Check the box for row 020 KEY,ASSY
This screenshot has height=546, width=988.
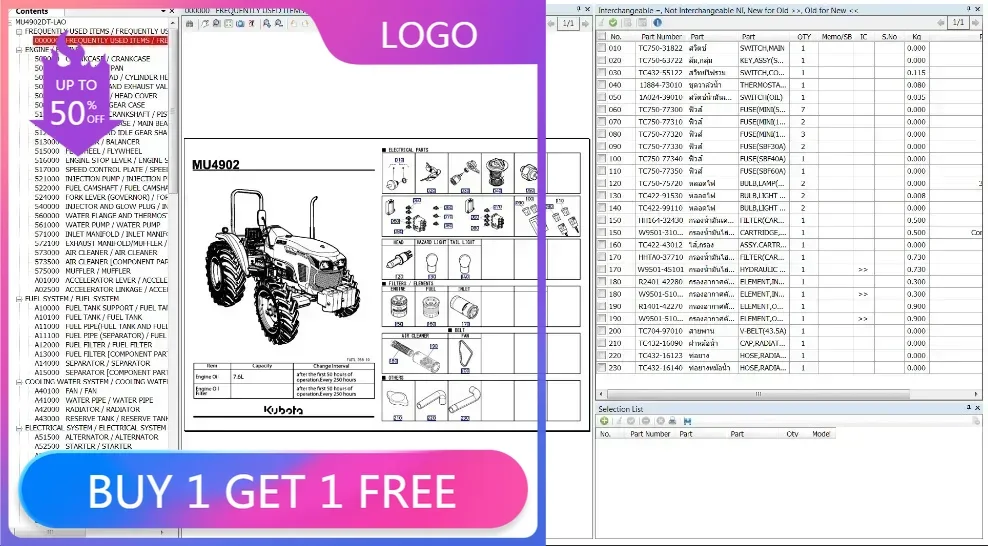[x=602, y=60]
